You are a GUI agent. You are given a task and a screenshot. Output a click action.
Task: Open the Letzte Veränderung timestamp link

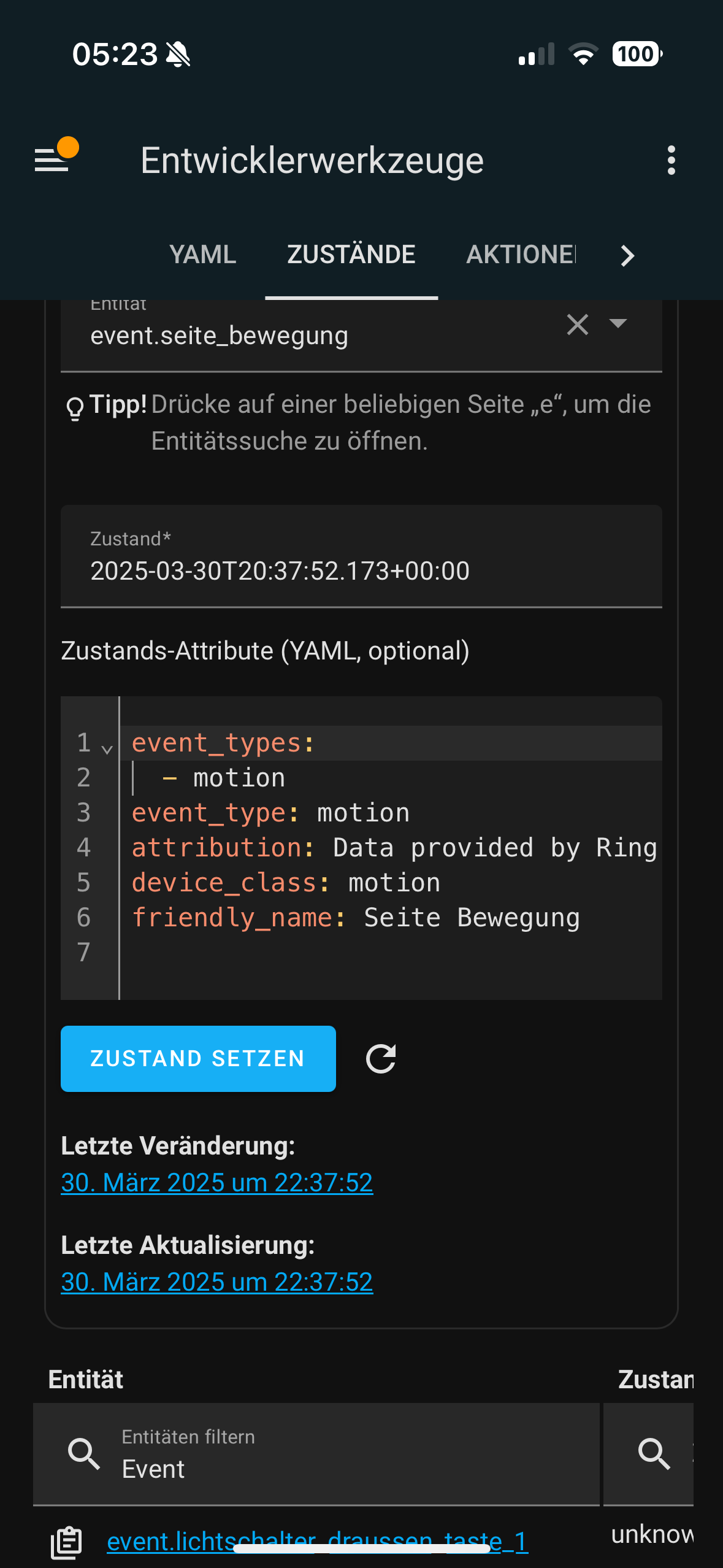point(217,1182)
